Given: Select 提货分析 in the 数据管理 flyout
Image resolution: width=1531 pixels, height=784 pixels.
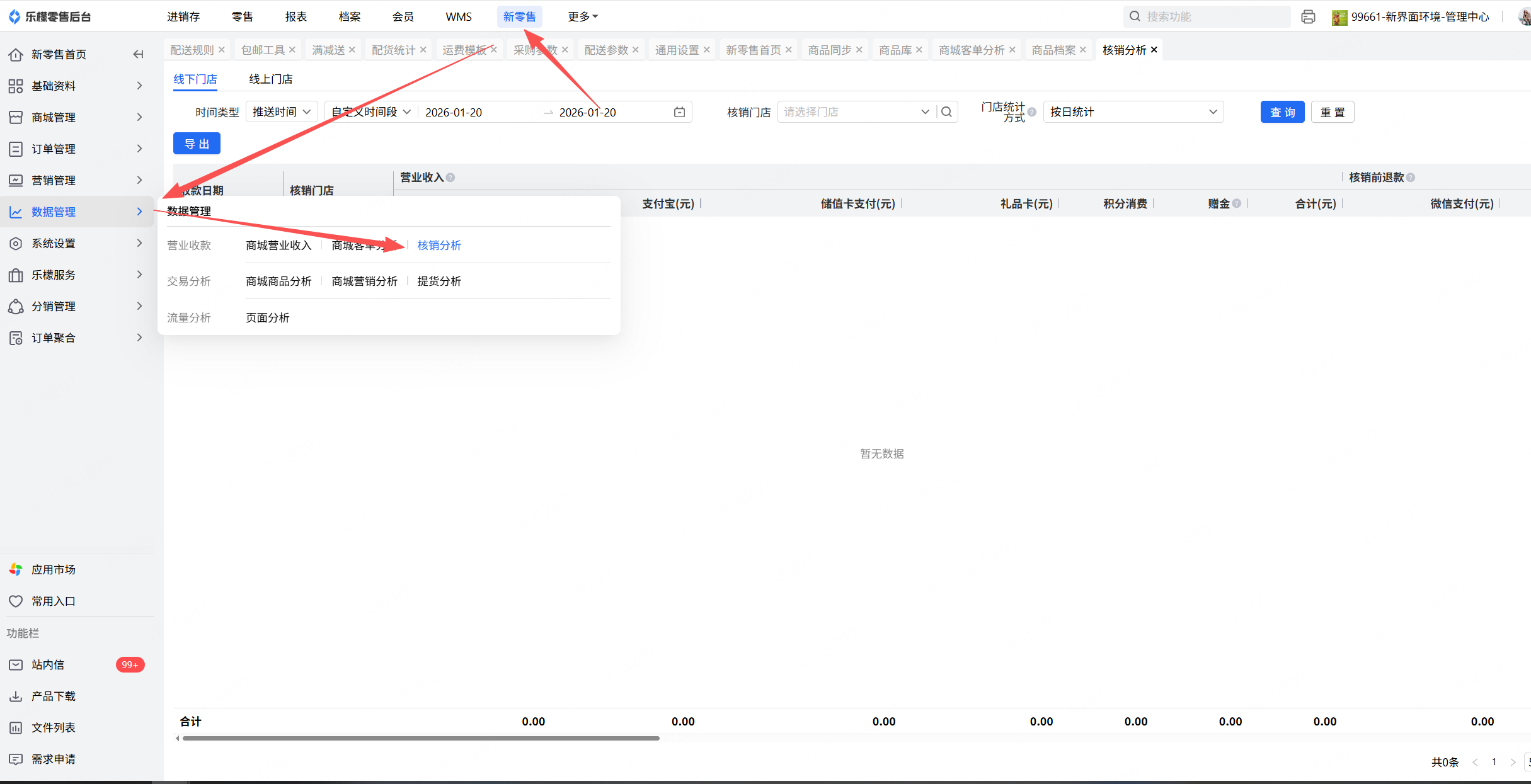Looking at the screenshot, I should coord(439,281).
